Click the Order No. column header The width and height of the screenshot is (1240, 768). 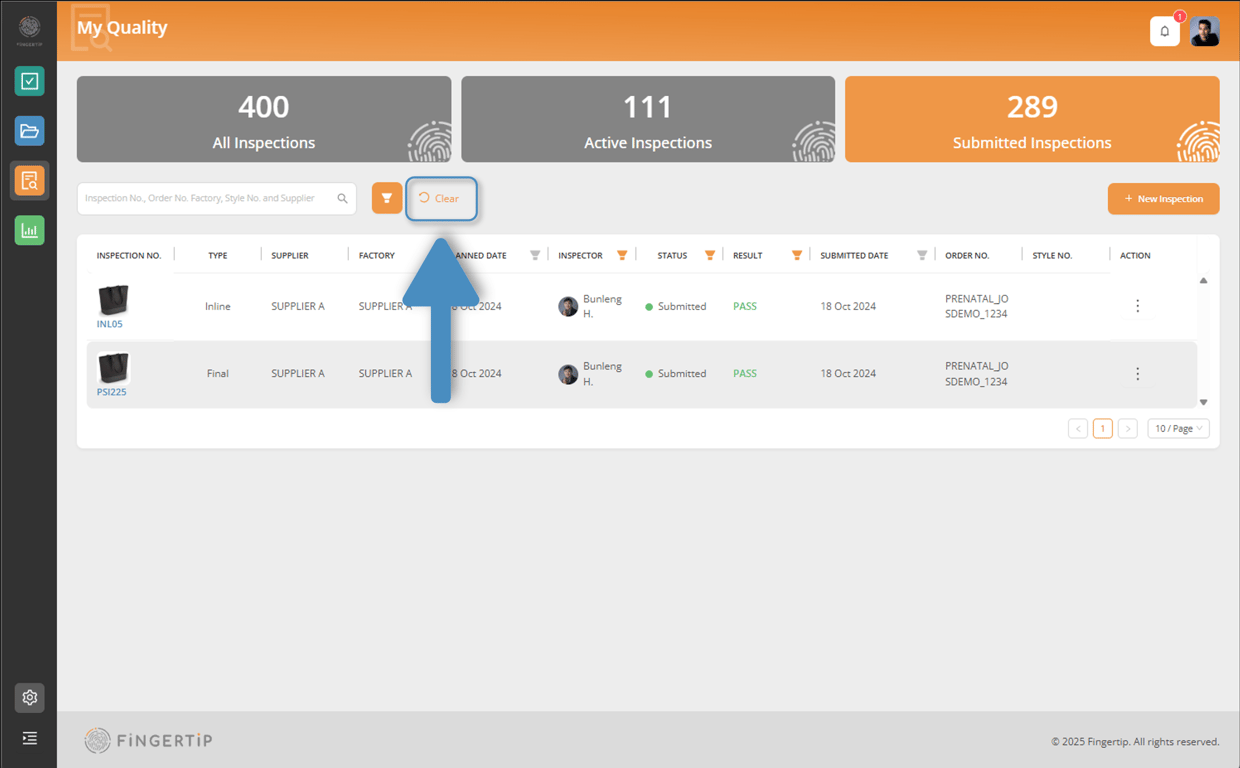click(967, 255)
